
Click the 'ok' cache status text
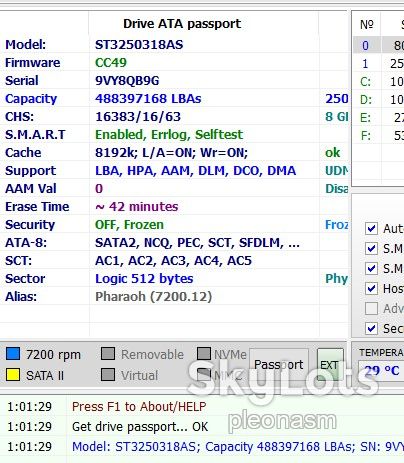coord(333,153)
